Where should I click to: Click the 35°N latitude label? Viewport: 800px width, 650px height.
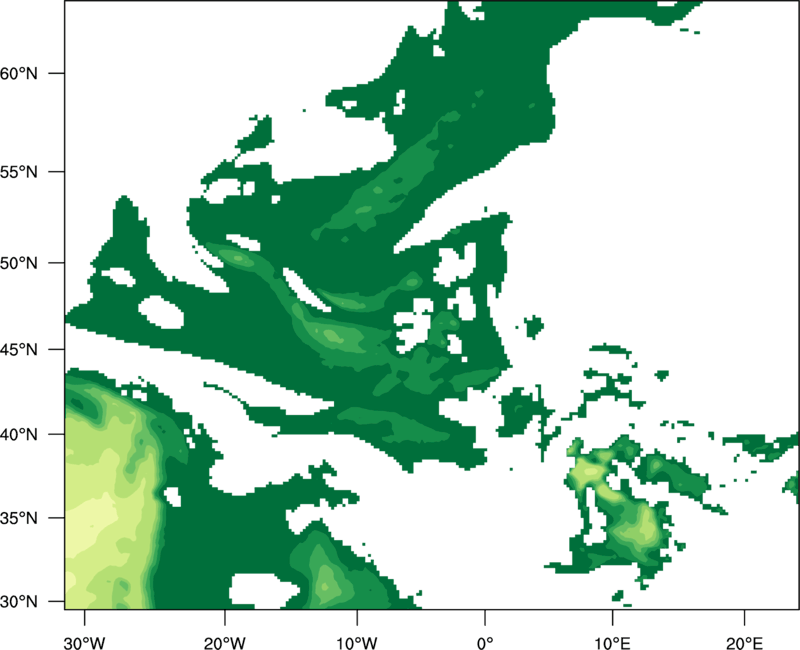coord(19,518)
